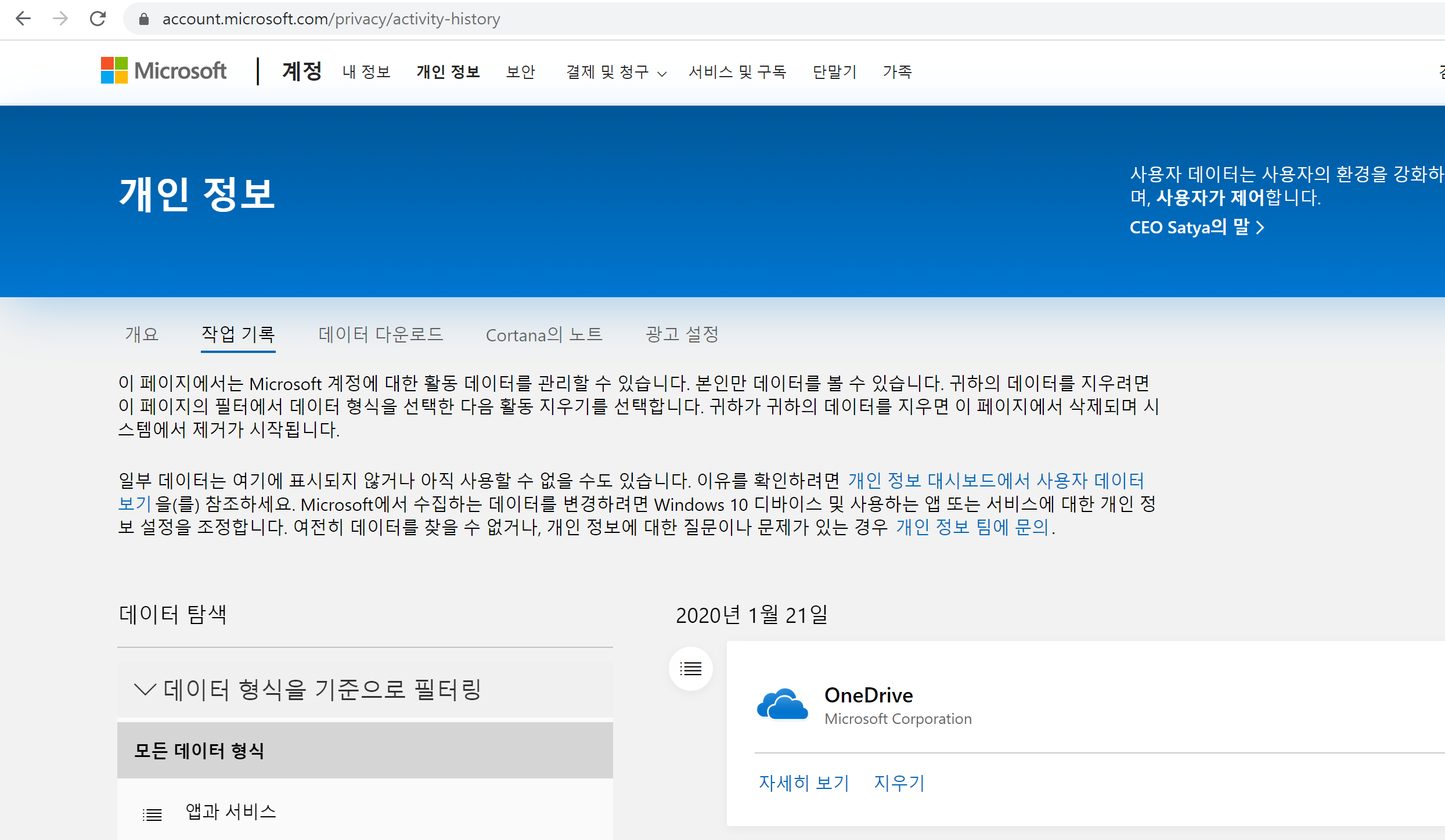Open 개인 정보 팀에 문의 link
1445x840 pixels.
pyautogui.click(x=972, y=527)
